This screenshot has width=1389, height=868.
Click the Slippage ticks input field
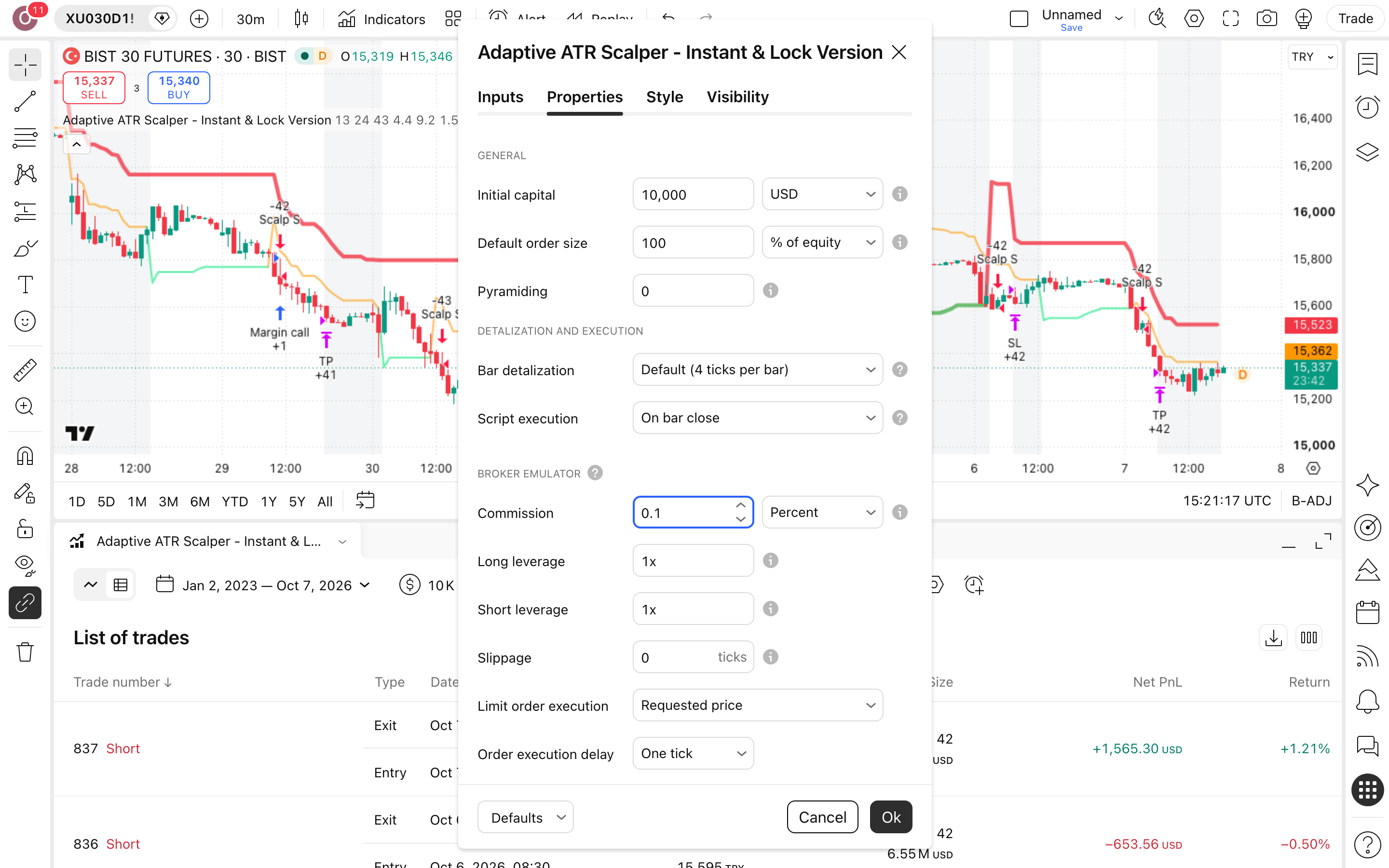693,657
